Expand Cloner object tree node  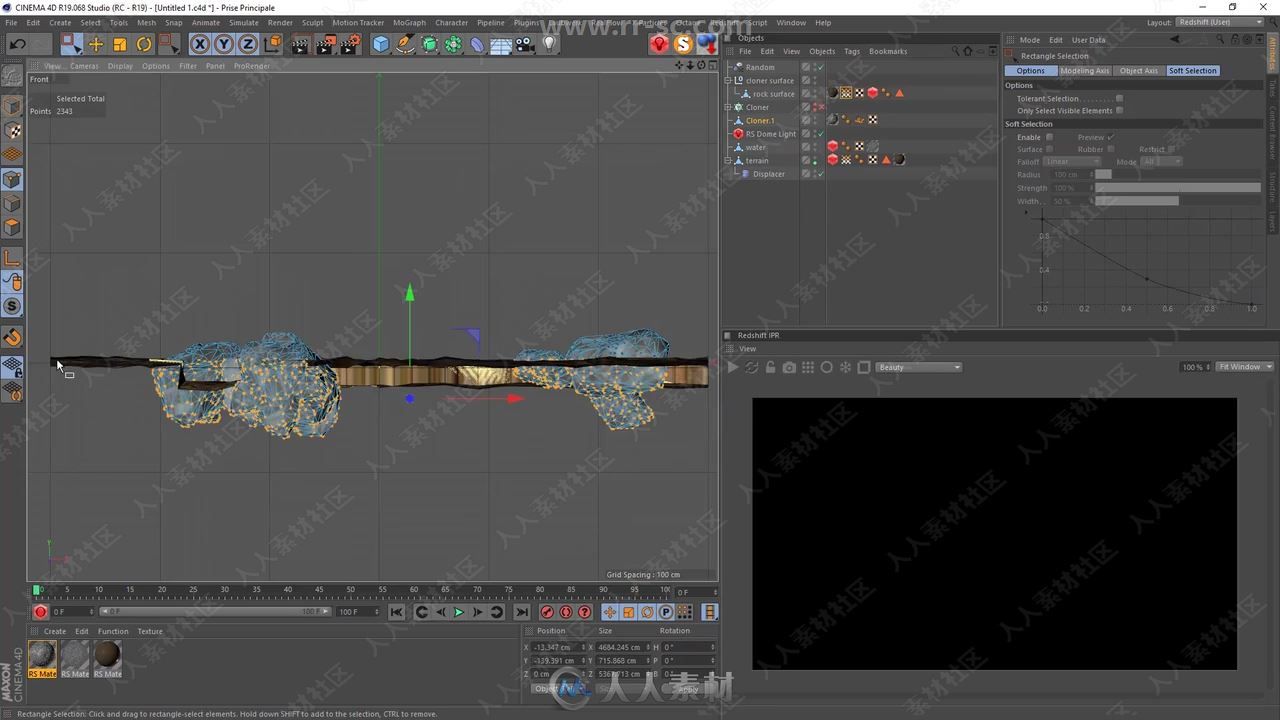(x=728, y=107)
